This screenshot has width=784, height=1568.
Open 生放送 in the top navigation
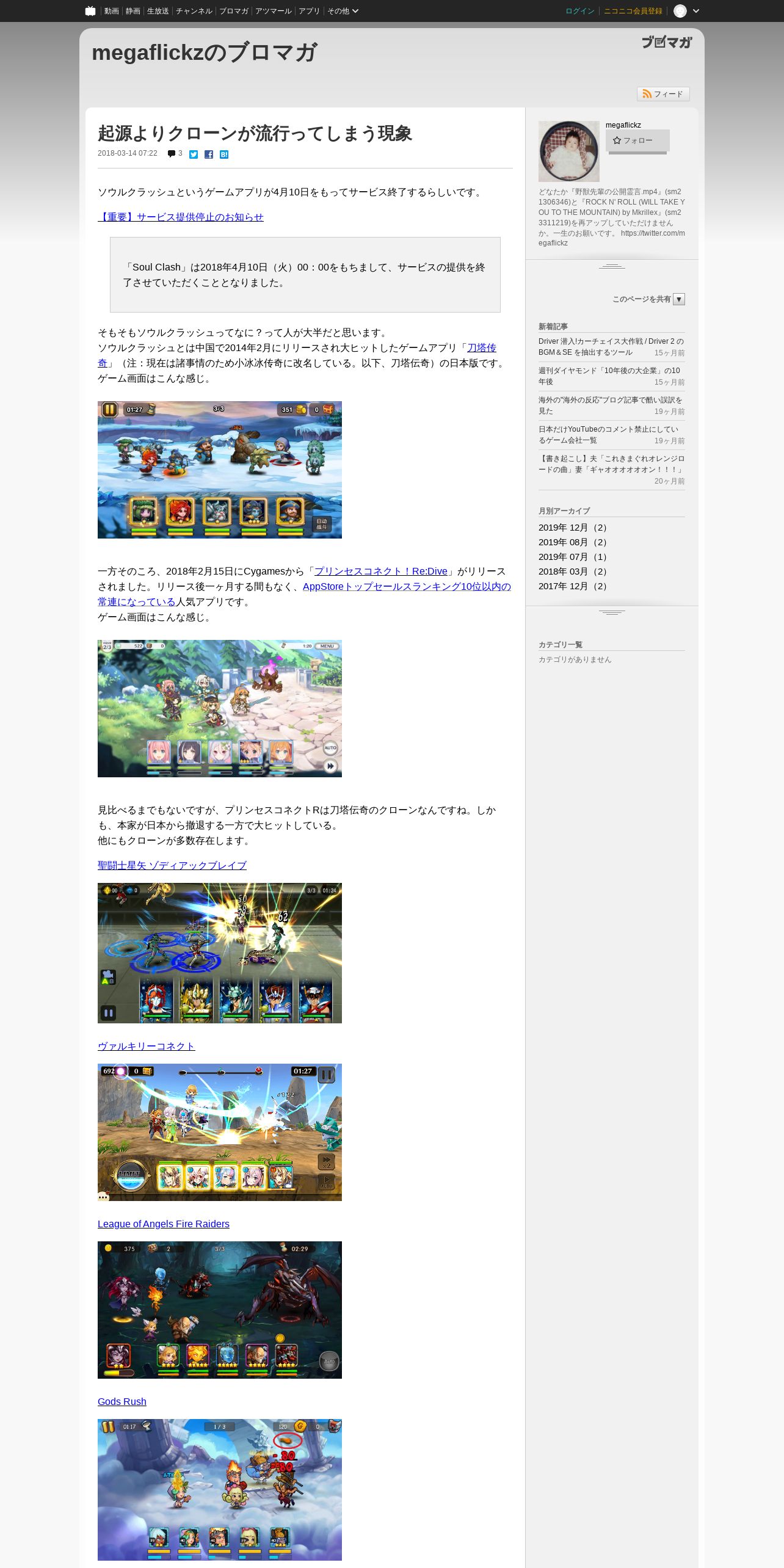pyautogui.click(x=158, y=11)
